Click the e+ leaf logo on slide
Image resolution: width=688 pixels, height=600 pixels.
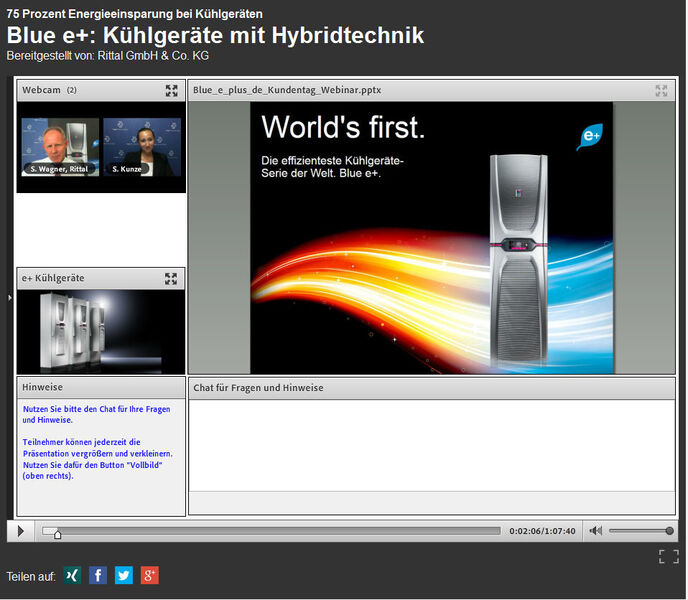click(x=590, y=137)
